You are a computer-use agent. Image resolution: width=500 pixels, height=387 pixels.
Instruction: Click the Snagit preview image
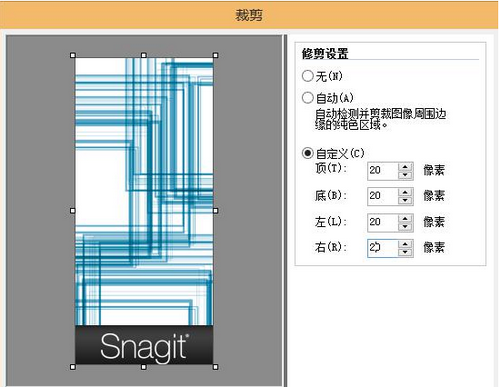coord(144,211)
